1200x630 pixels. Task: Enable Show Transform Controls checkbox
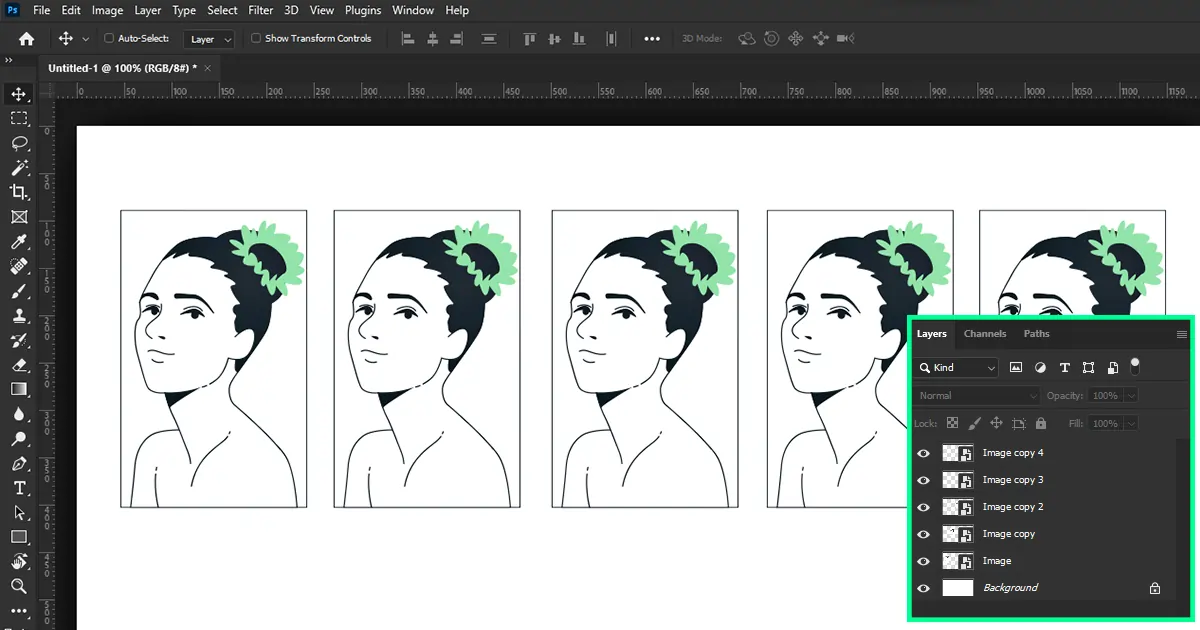[256, 39]
